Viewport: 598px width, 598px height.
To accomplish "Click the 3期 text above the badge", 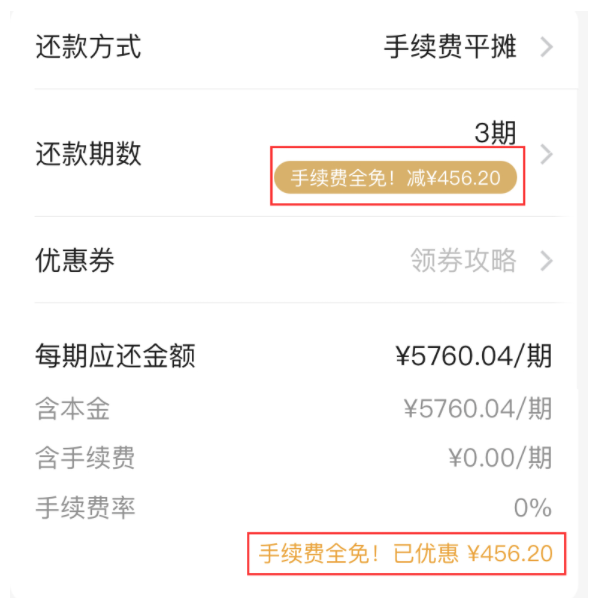I will 495,133.
